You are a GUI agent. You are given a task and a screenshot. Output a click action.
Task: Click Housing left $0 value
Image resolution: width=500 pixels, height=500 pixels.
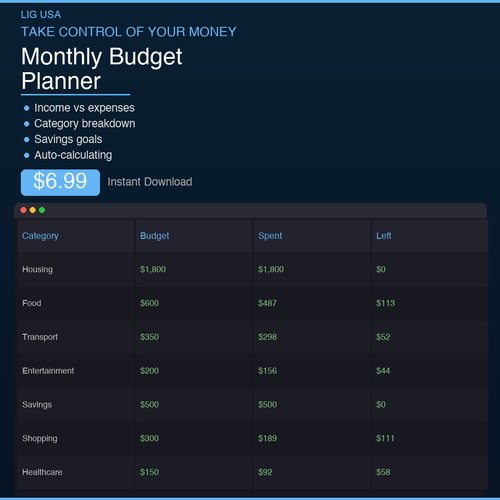pos(381,269)
